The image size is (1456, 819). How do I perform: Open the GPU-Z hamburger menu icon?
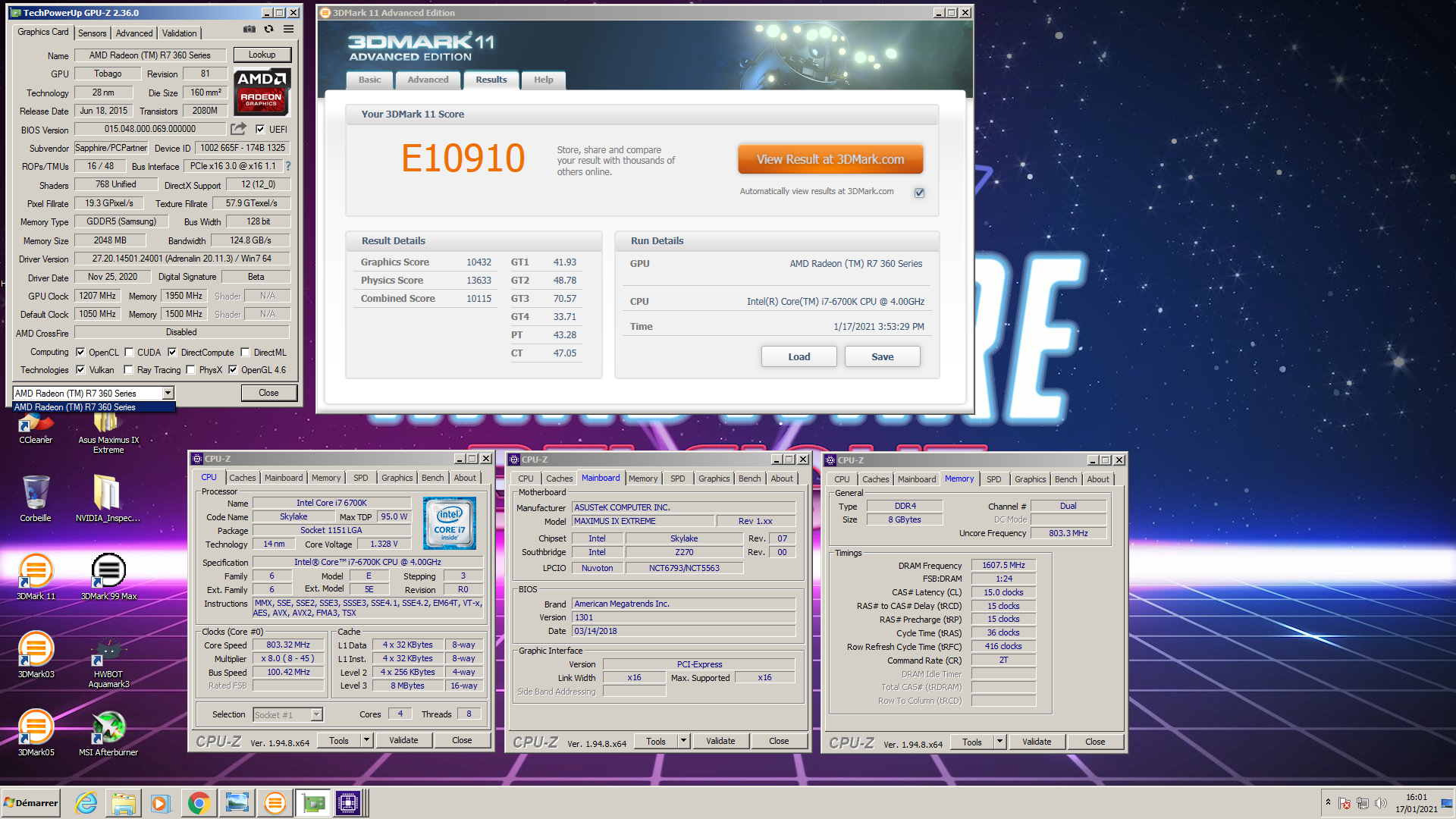point(288,30)
